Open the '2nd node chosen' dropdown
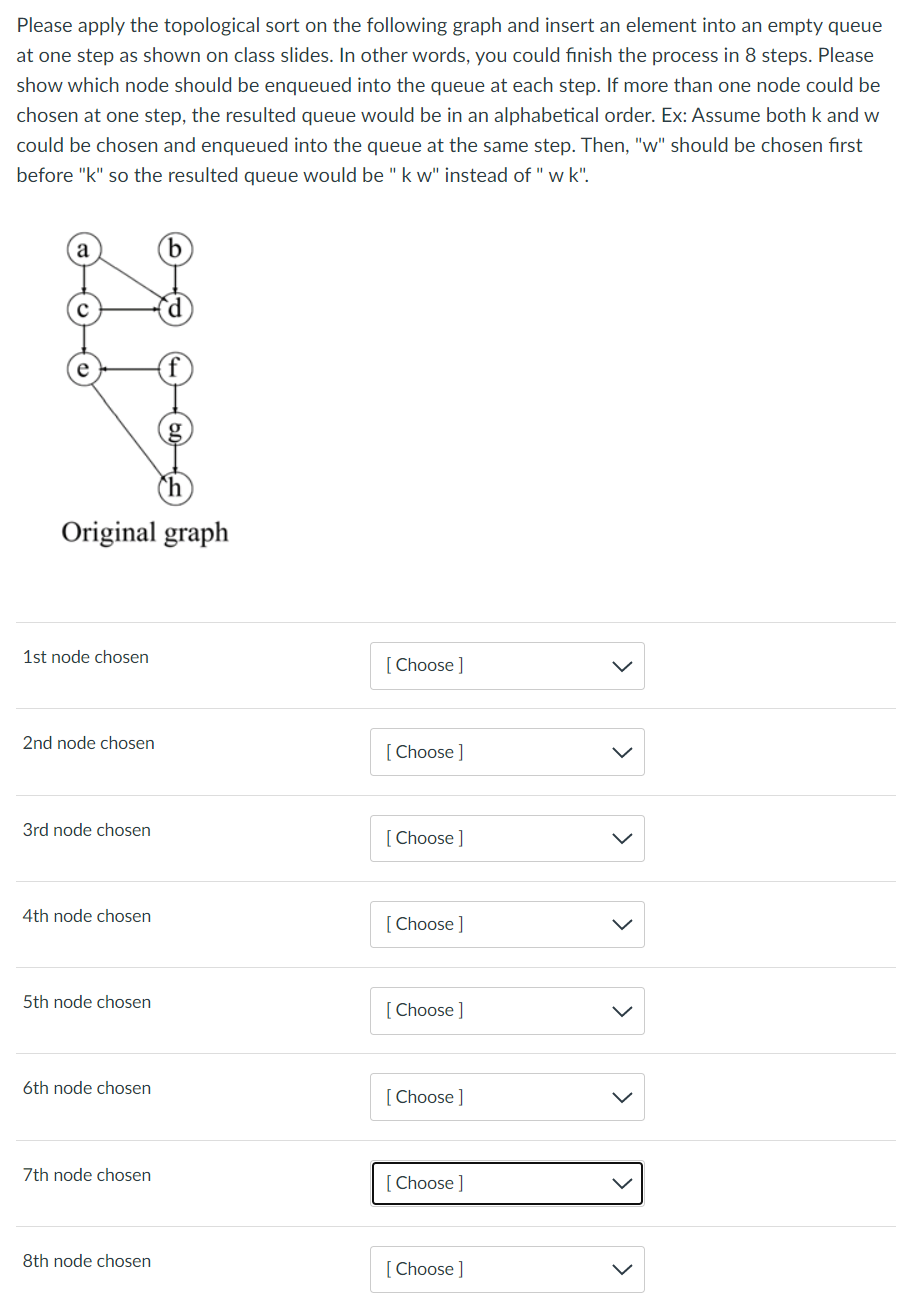Viewport: 909px width, 1309px height. coord(507,751)
